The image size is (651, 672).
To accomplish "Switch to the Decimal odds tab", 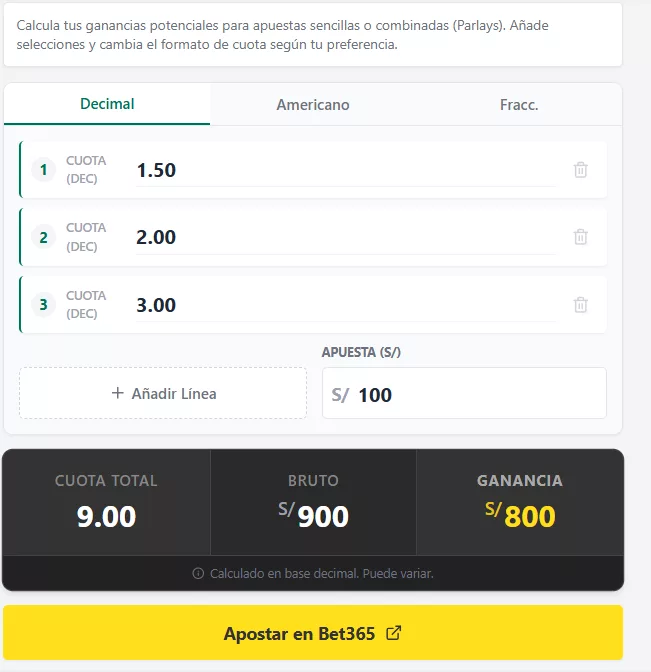I will click(x=107, y=104).
